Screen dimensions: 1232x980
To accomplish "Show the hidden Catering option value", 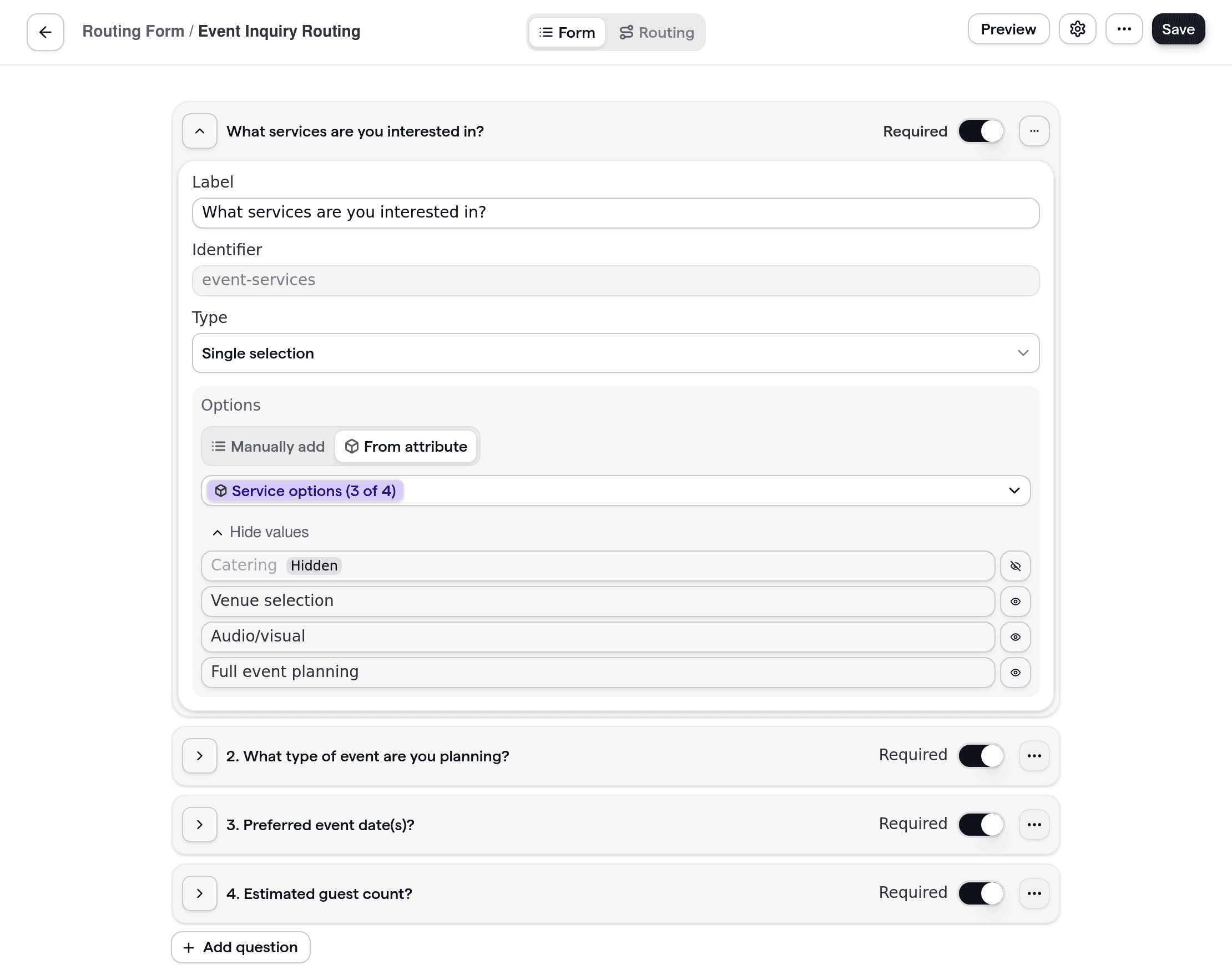I will 1016,565.
